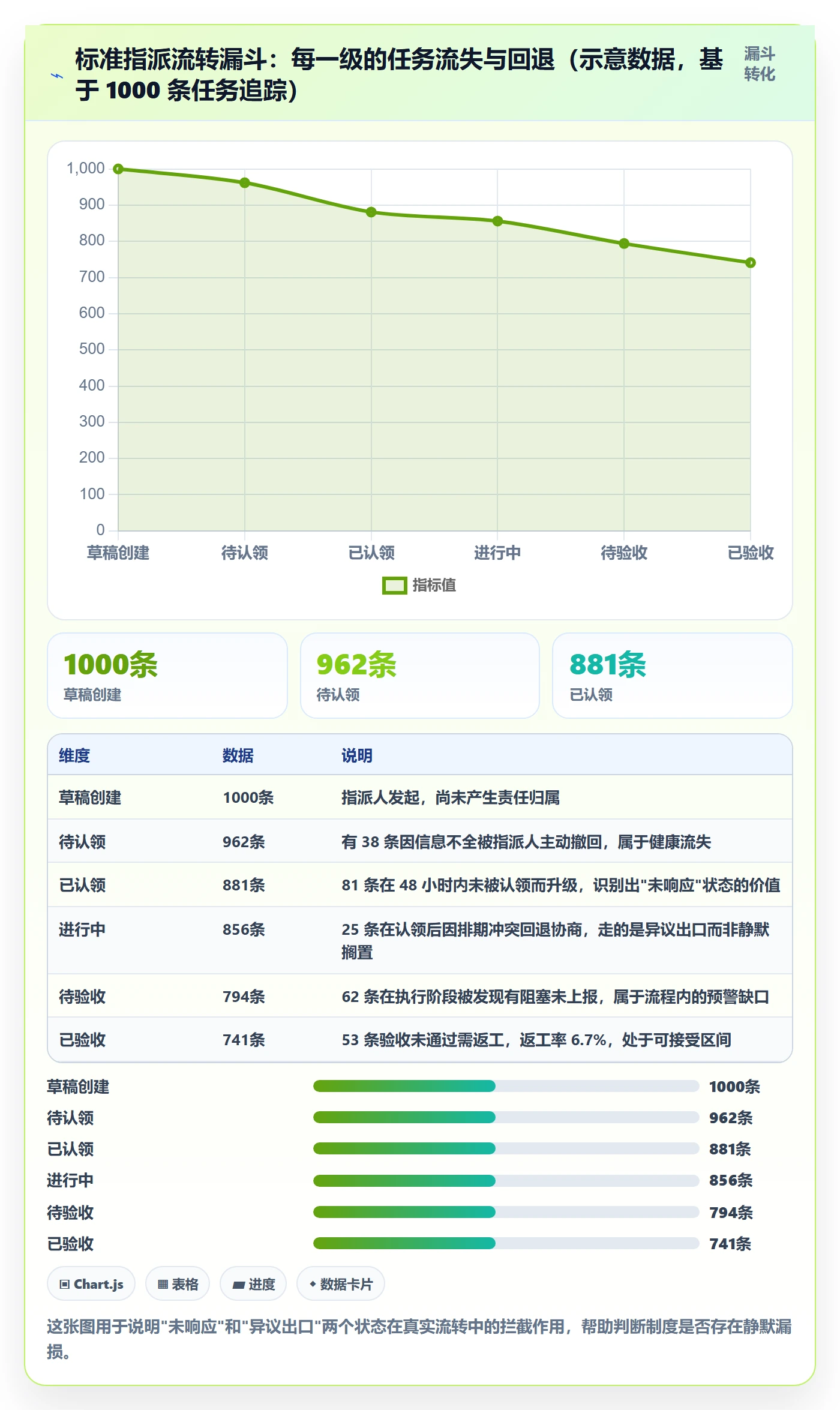This screenshot has width=840, height=1410.
Task: Open the 1000条 草稿创建 data card
Action: click(x=167, y=676)
